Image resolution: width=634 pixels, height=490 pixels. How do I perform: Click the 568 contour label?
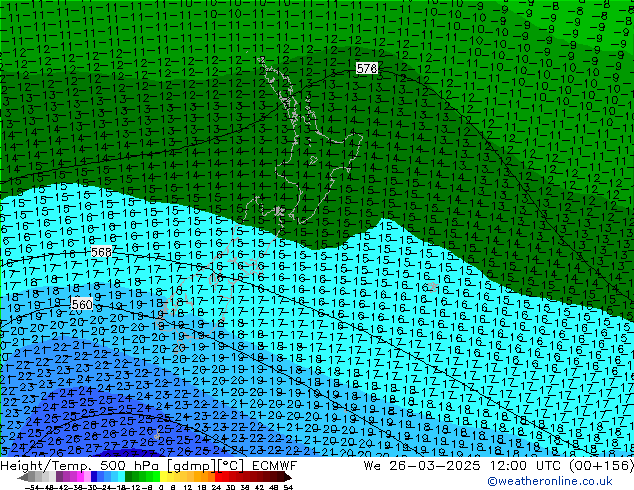(x=102, y=253)
